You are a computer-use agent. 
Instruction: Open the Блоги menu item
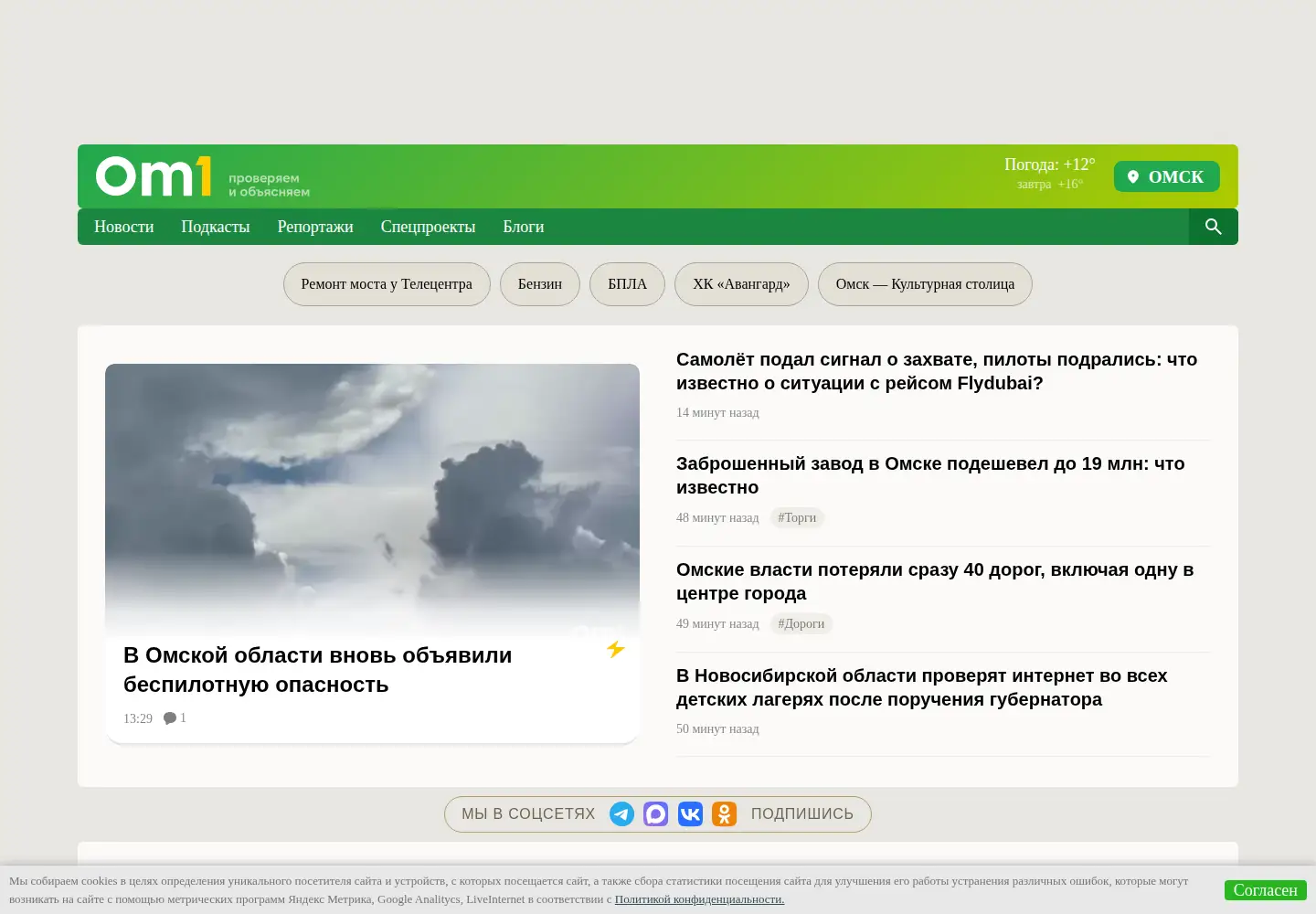[x=524, y=227]
